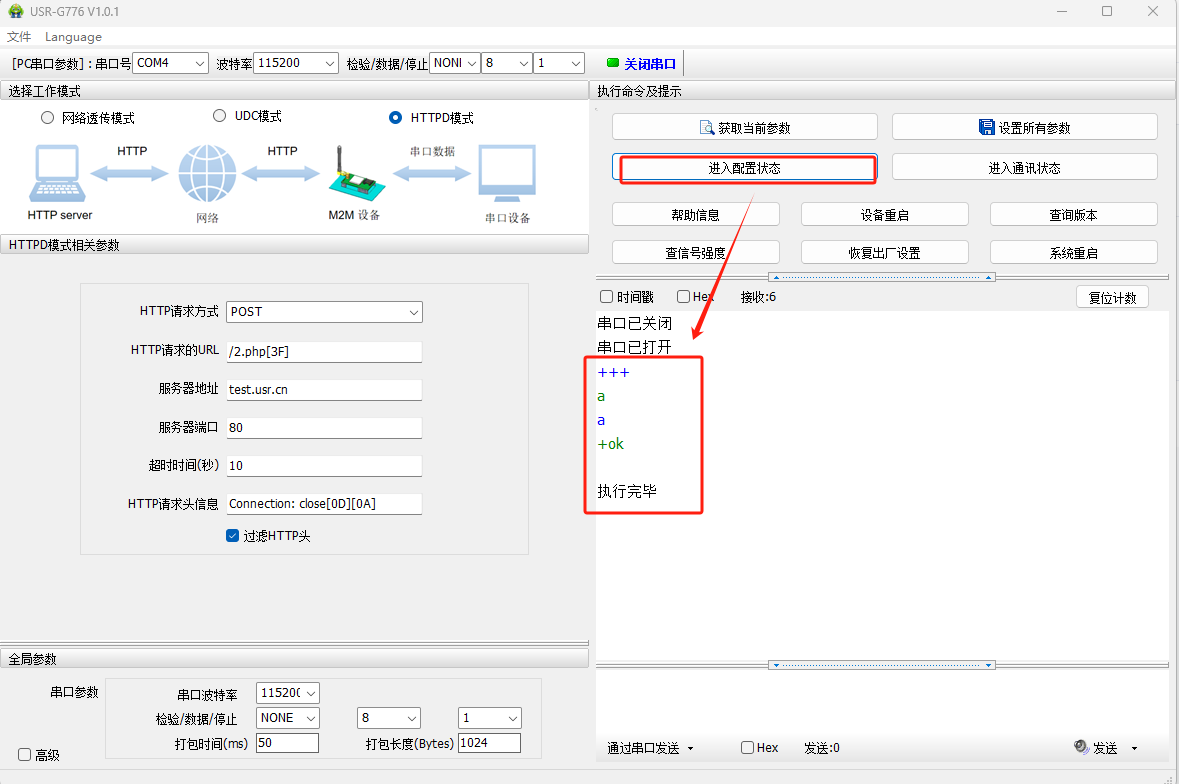Open the COM4 serial port dropdown
The width and height of the screenshot is (1179, 784).
(170, 63)
